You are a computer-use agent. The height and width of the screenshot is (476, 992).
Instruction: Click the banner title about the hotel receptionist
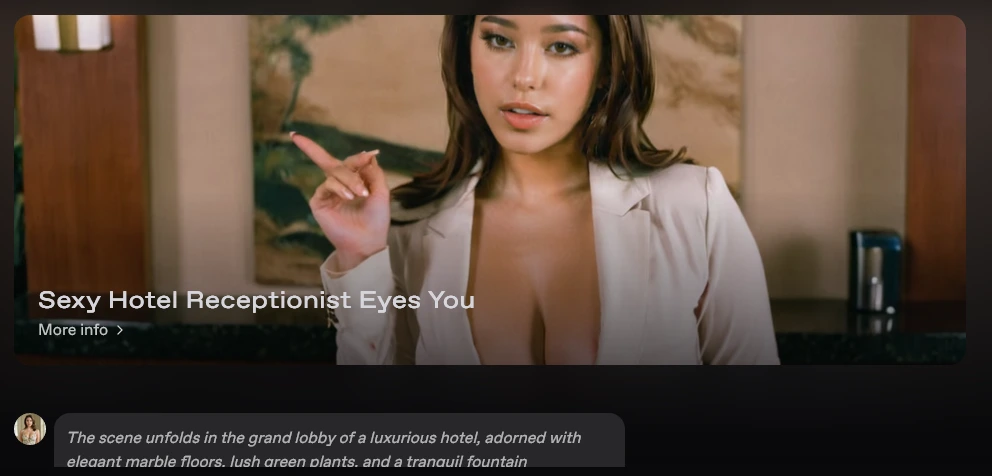[x=256, y=300]
